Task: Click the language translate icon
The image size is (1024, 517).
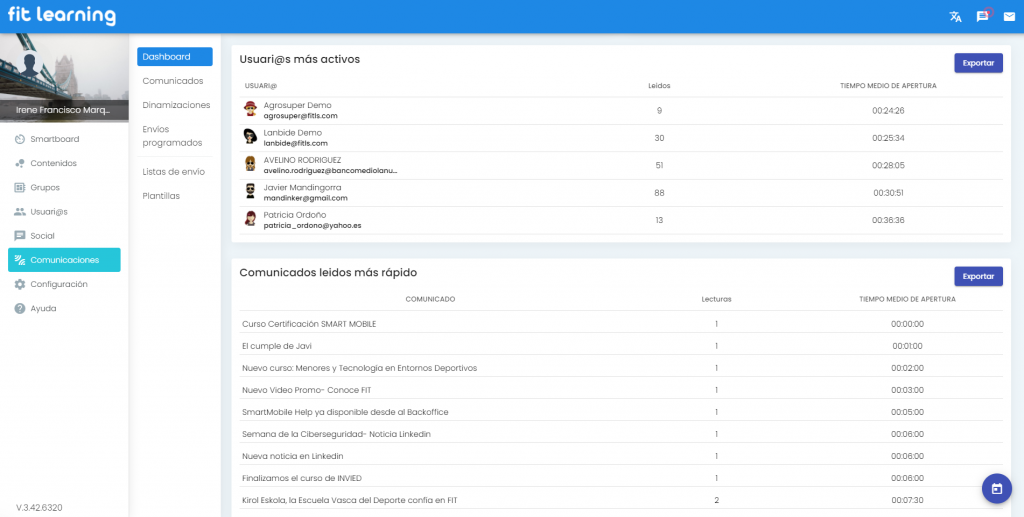Action: click(x=955, y=16)
